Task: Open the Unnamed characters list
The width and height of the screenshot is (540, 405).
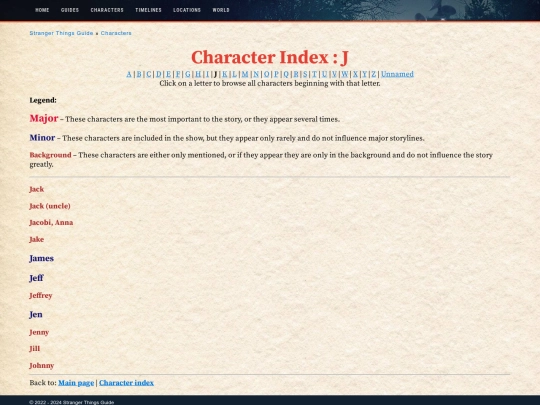Action: pyautogui.click(x=397, y=74)
